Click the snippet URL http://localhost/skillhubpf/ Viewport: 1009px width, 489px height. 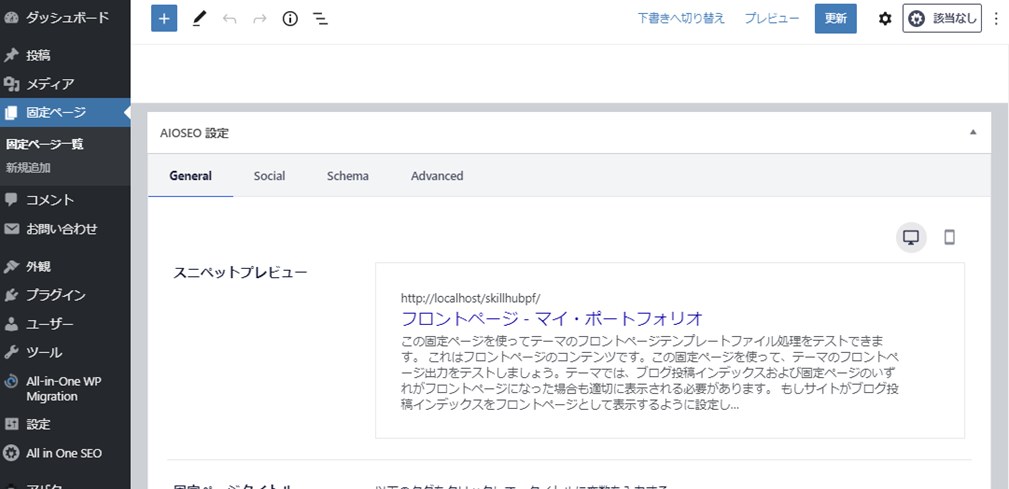(470, 298)
